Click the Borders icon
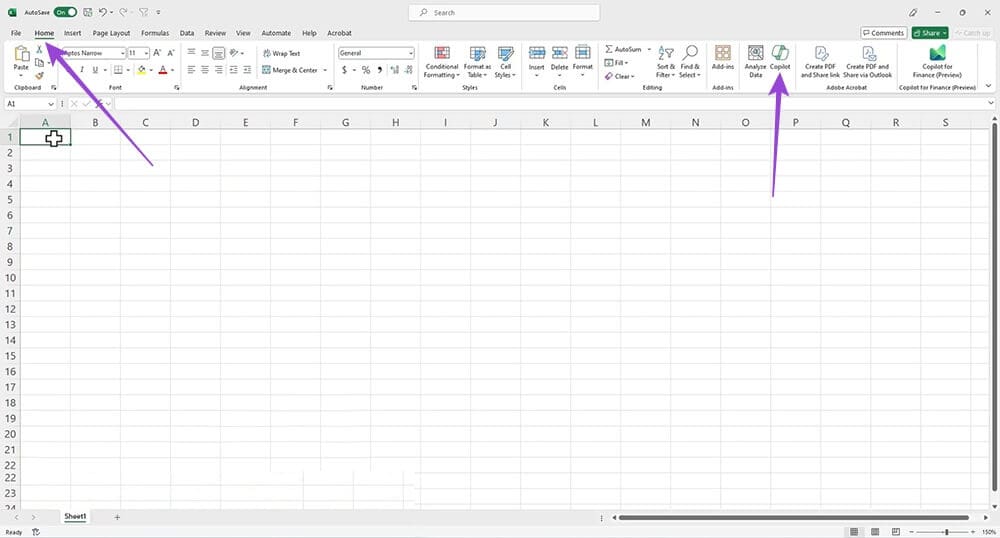Viewport: 1000px width, 538px height. pyautogui.click(x=118, y=70)
